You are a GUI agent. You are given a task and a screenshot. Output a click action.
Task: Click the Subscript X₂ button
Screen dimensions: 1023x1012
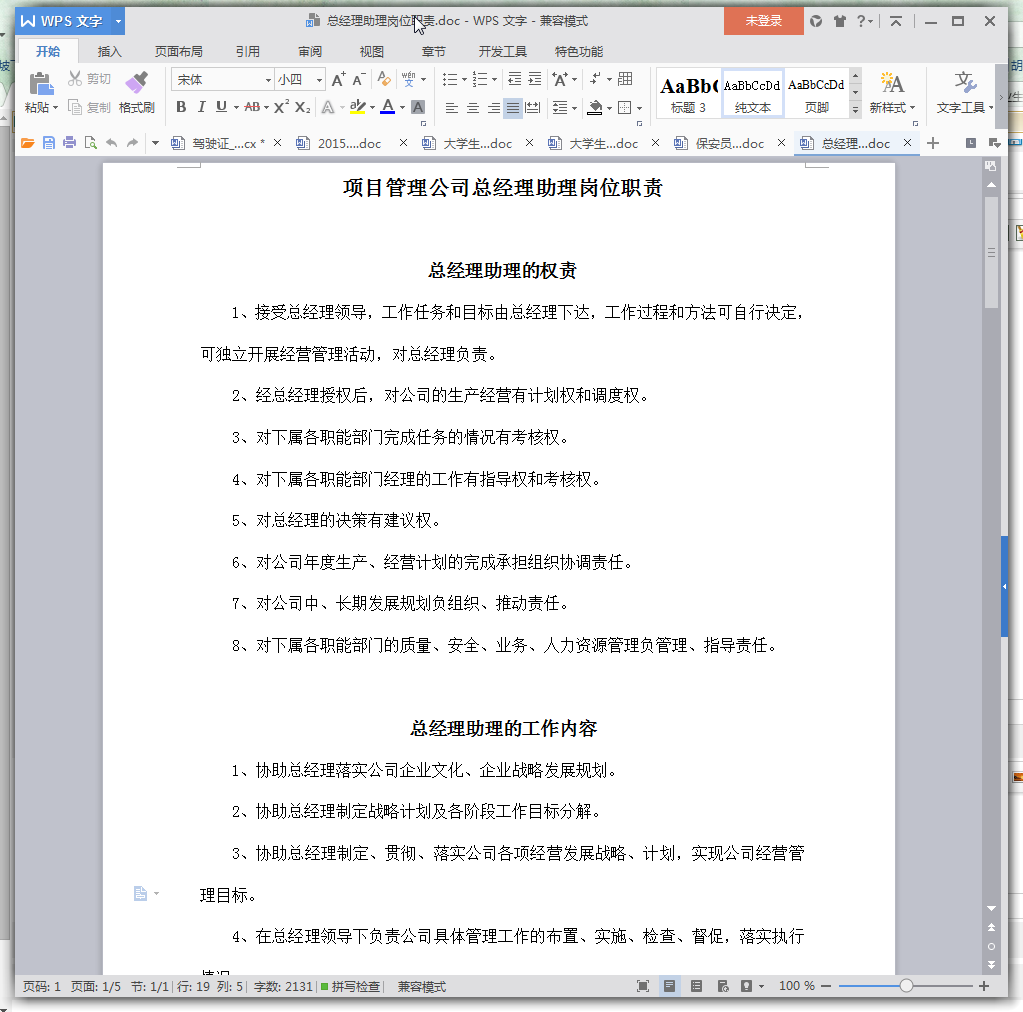click(x=302, y=107)
